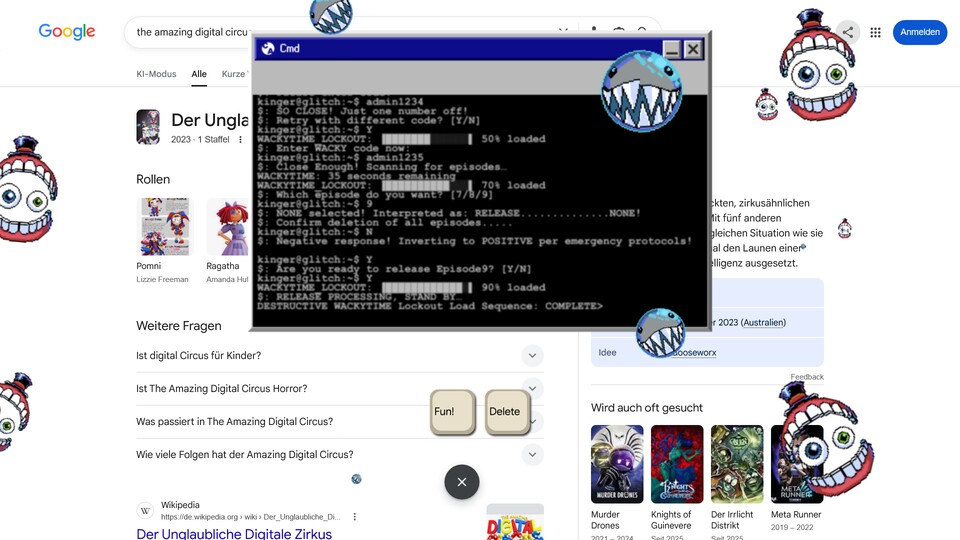This screenshot has height=540, width=960.
Task: Open the Murder Drones thumbnail
Action: pyautogui.click(x=617, y=464)
